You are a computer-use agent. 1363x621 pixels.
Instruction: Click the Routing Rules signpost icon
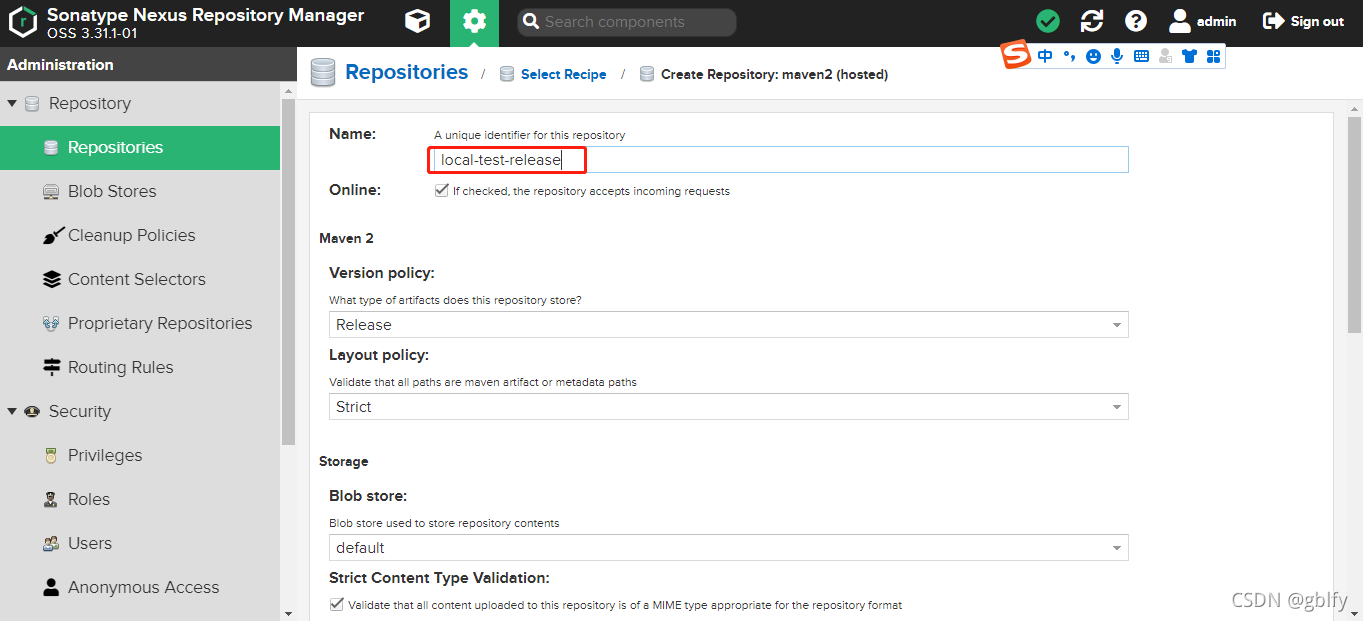(x=52, y=367)
